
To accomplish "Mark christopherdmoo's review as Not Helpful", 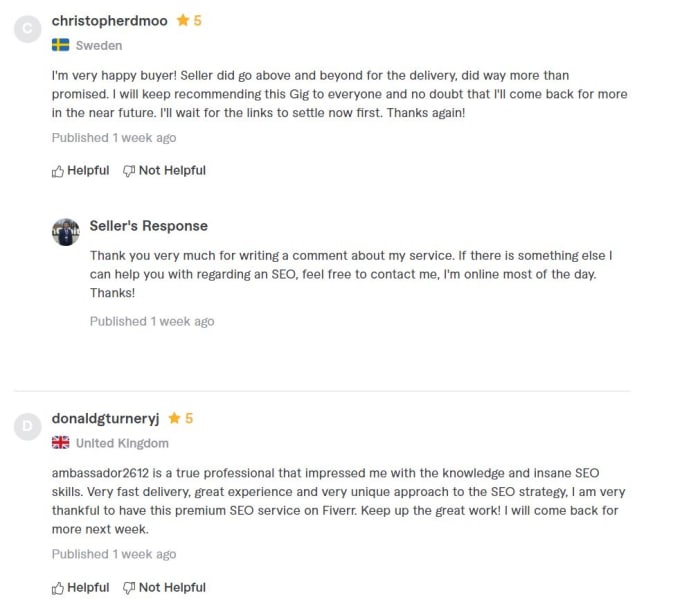I will point(164,171).
